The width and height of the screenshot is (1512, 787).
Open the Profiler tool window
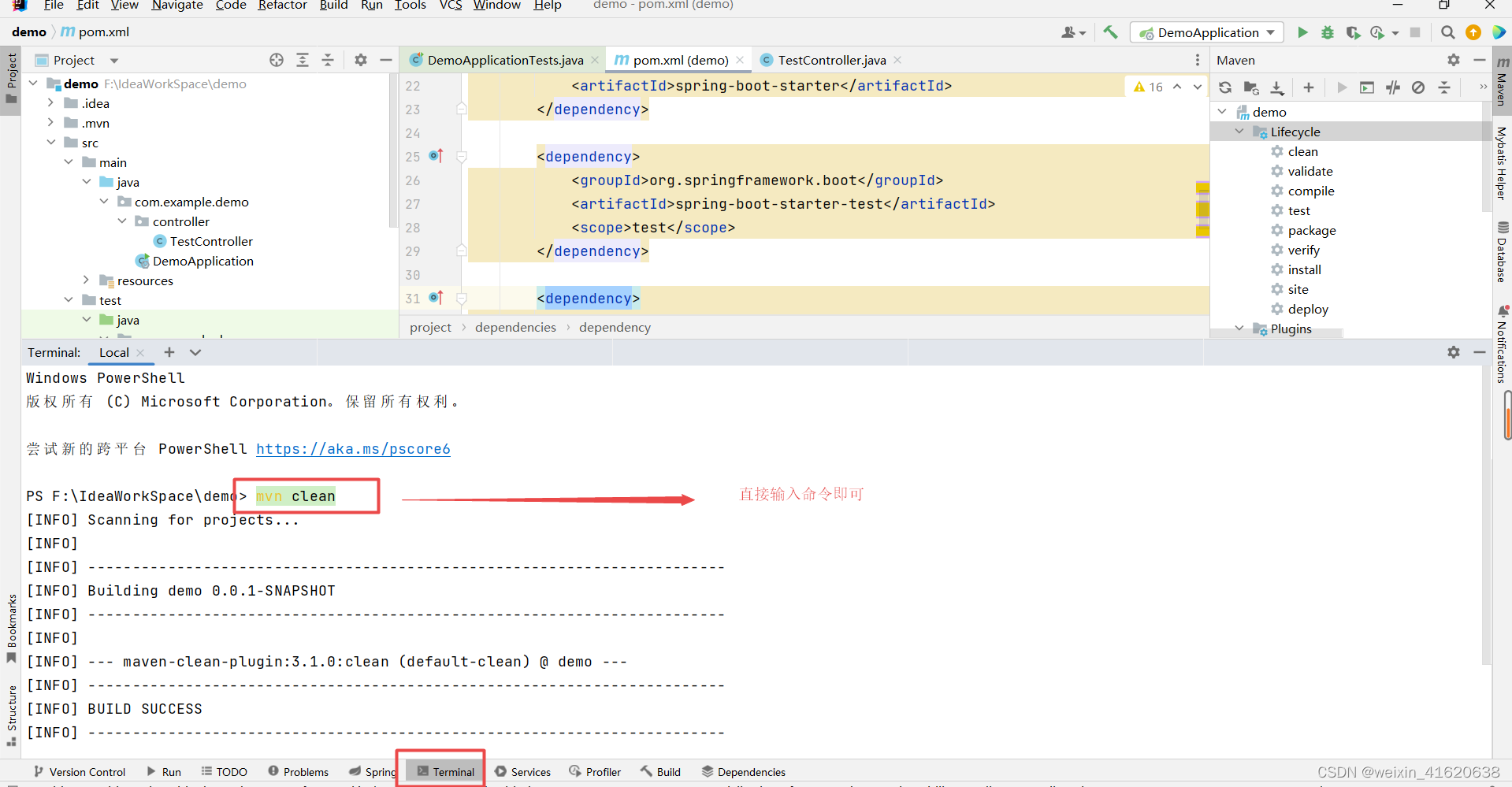(x=596, y=772)
